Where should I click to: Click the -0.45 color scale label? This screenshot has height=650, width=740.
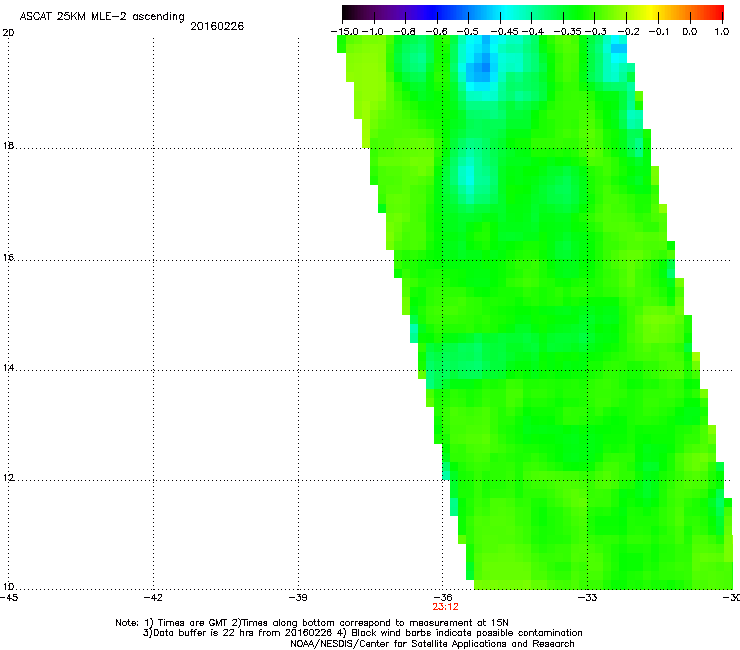[504, 32]
